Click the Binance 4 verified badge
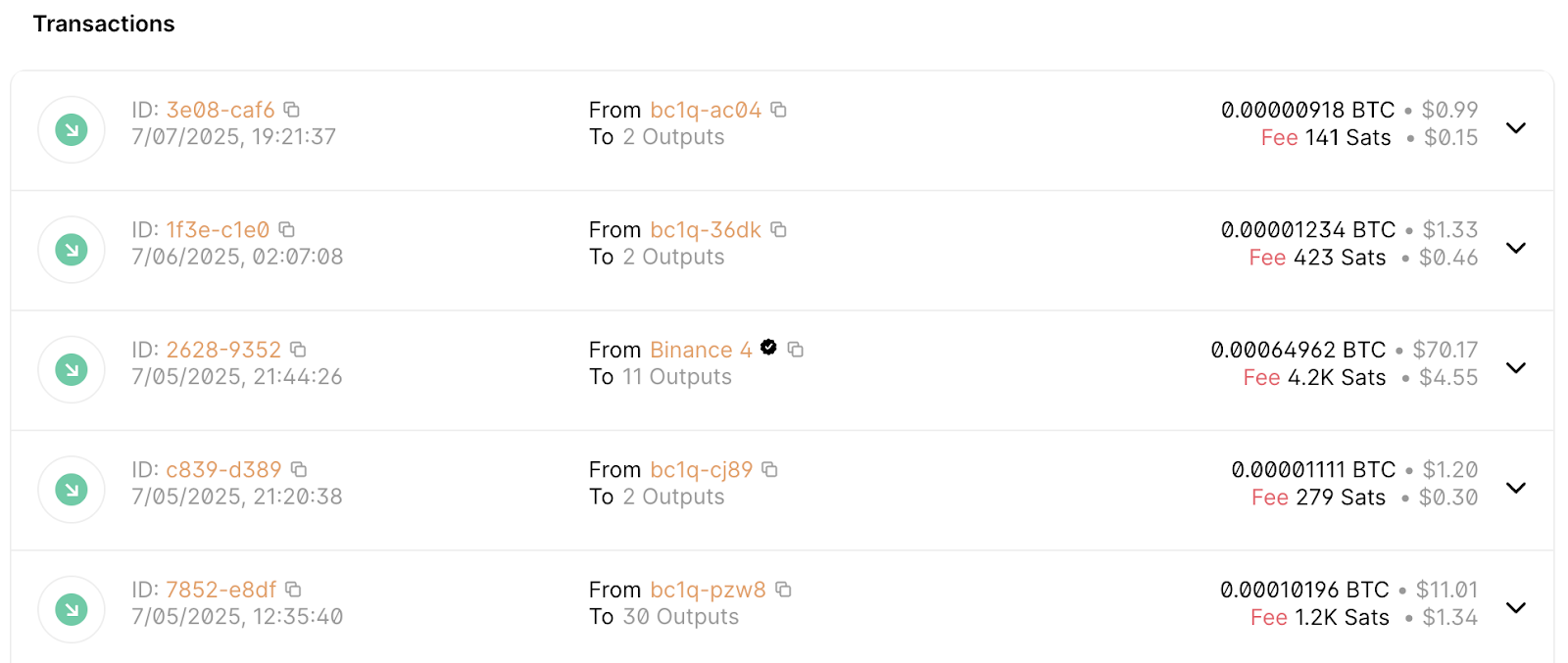Screen dimensions: 1568x663 click(x=768, y=347)
